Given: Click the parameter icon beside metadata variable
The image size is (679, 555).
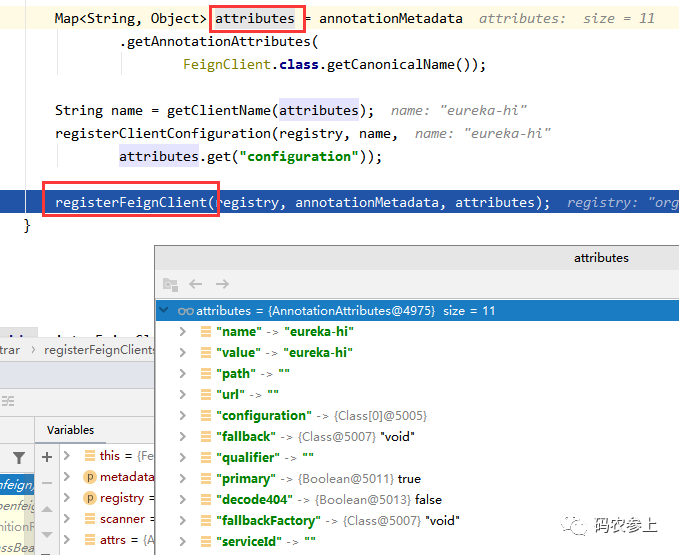Looking at the screenshot, I should [x=89, y=477].
